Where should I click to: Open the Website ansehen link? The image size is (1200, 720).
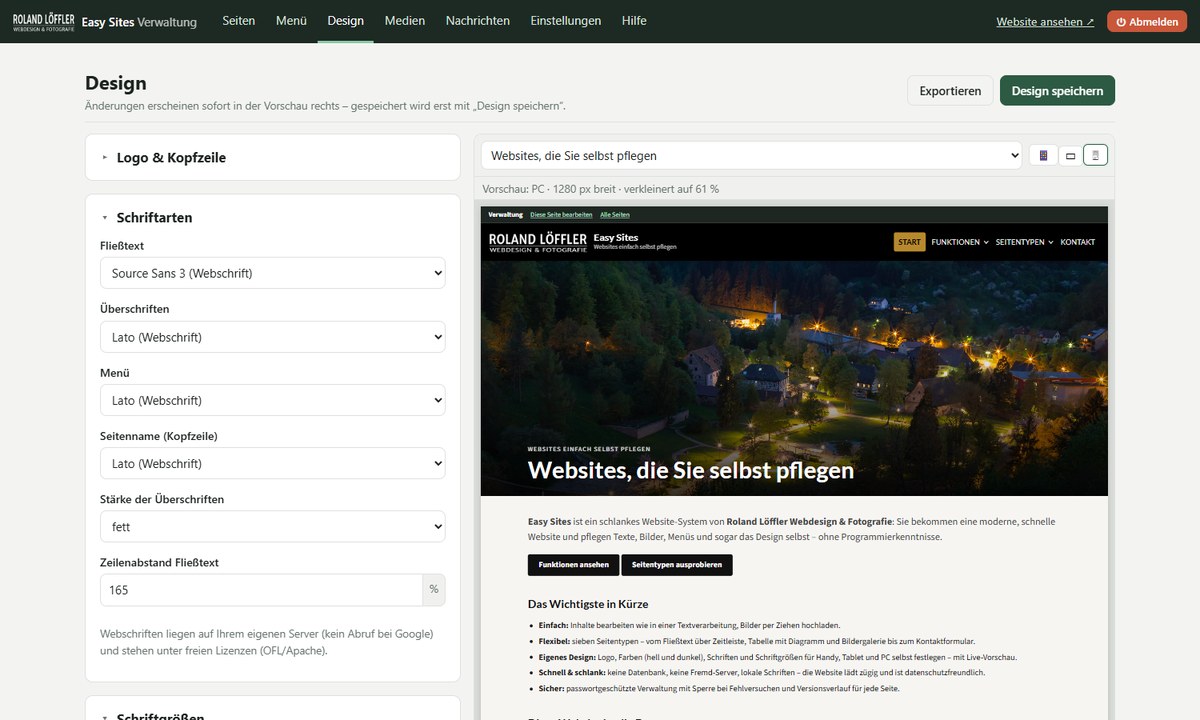pyautogui.click(x=1045, y=21)
